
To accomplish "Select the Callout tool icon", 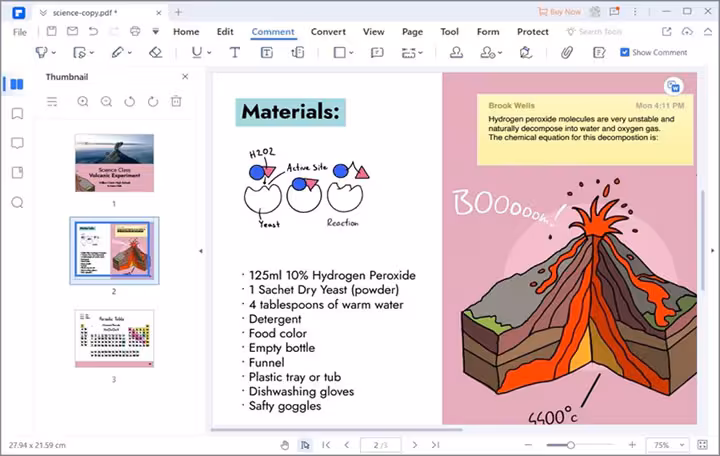I will click(298, 53).
